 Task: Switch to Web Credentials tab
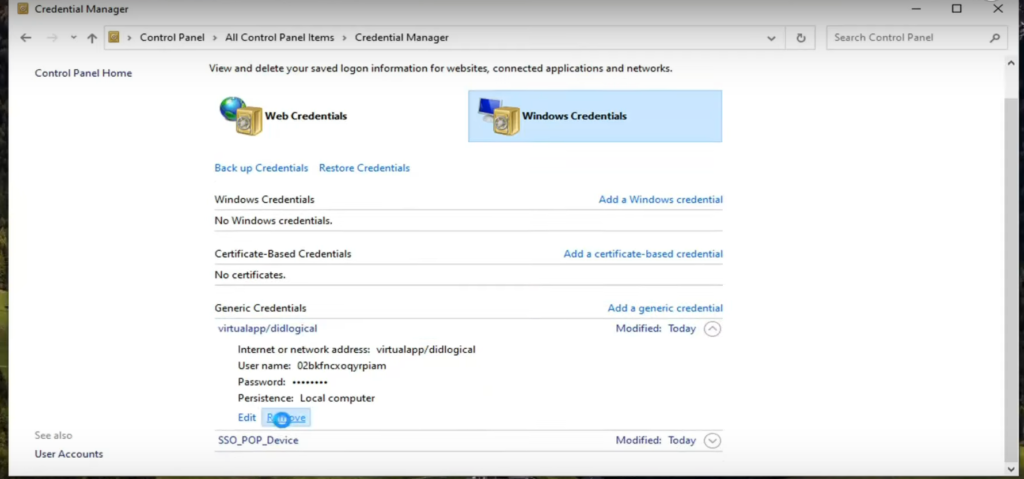(x=305, y=116)
